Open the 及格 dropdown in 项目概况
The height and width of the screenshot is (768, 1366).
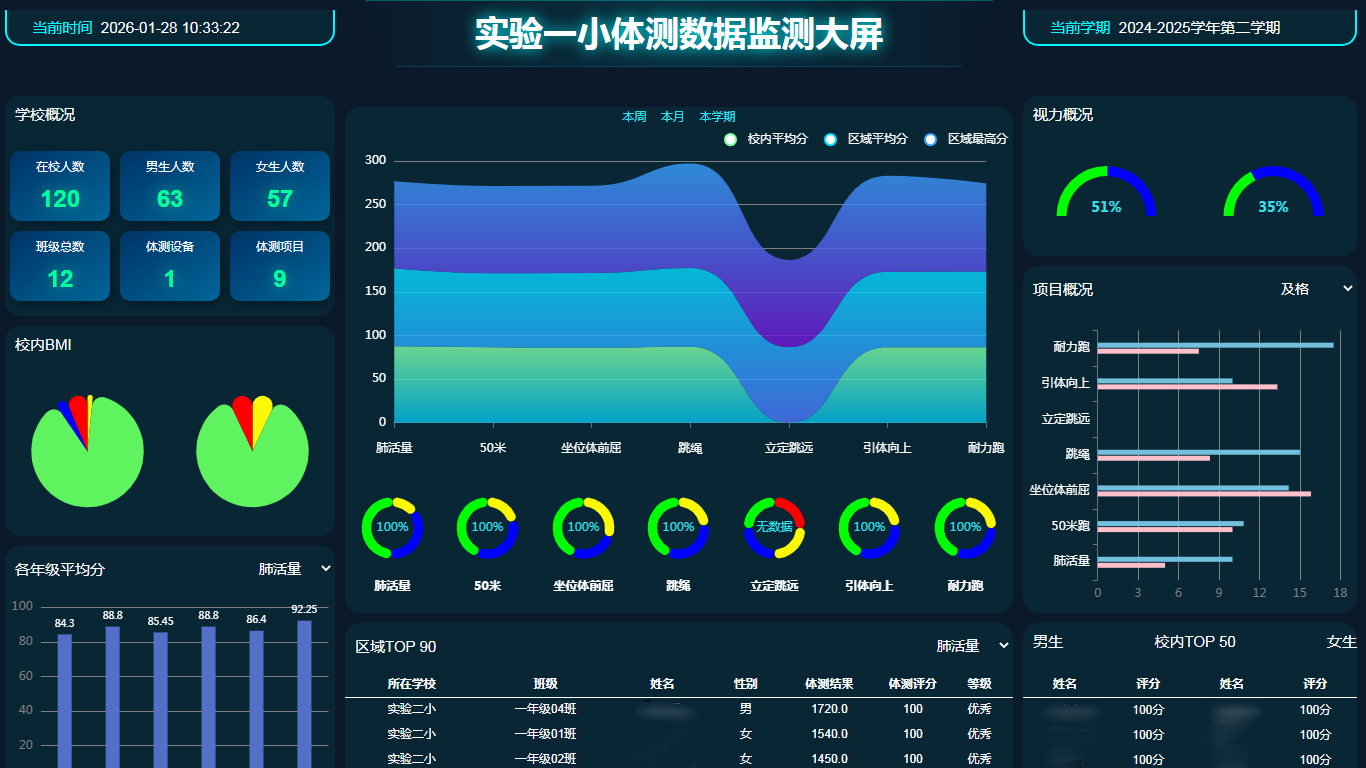[x=1315, y=289]
